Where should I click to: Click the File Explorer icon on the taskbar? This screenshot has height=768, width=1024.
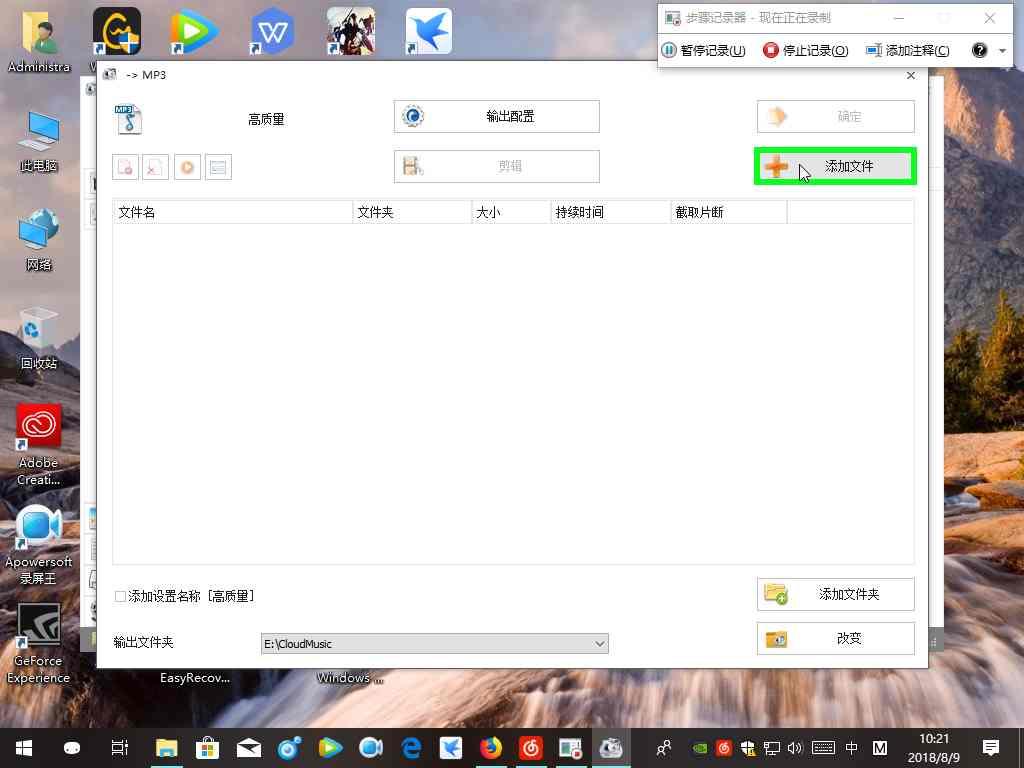tap(166, 747)
